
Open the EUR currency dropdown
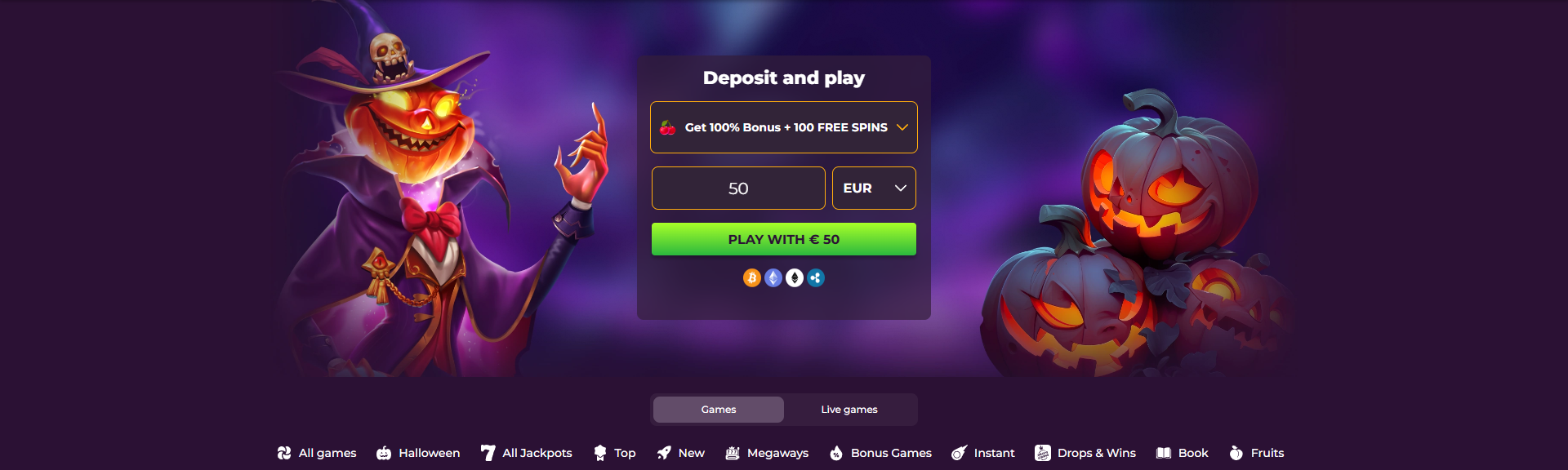874,188
